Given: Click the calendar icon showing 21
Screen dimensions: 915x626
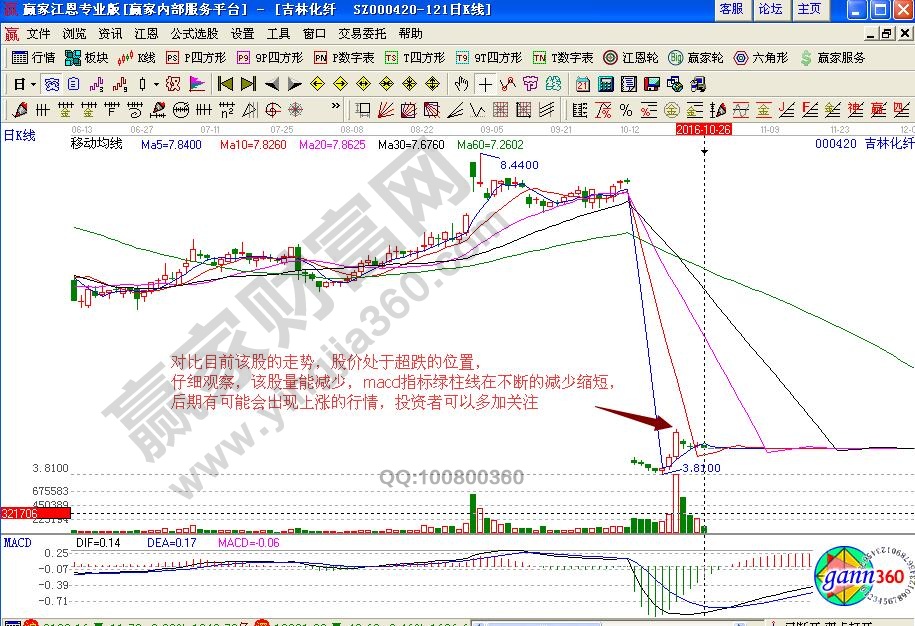Looking at the screenshot, I should 581,84.
